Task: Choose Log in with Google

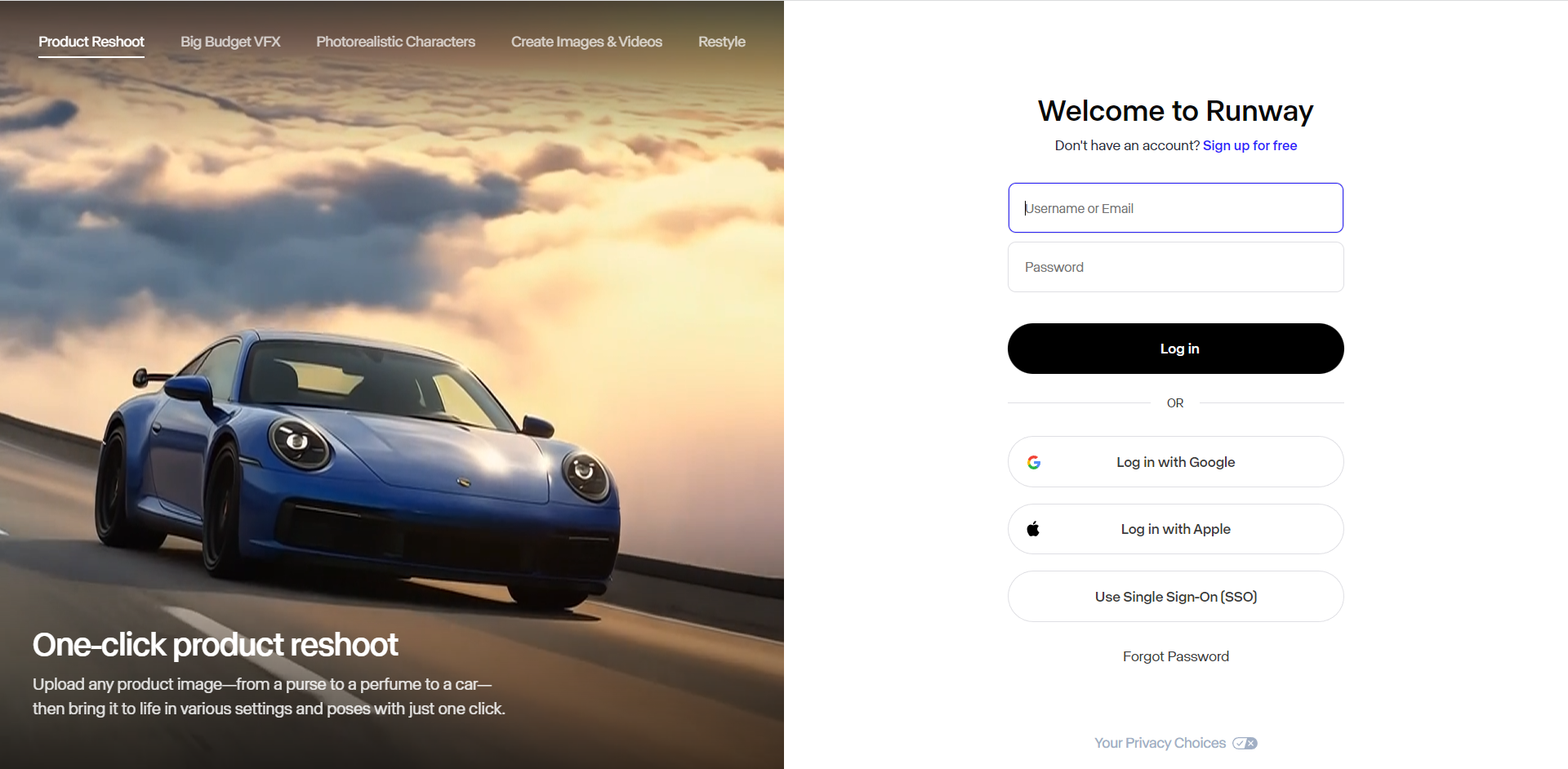Action: (1176, 462)
